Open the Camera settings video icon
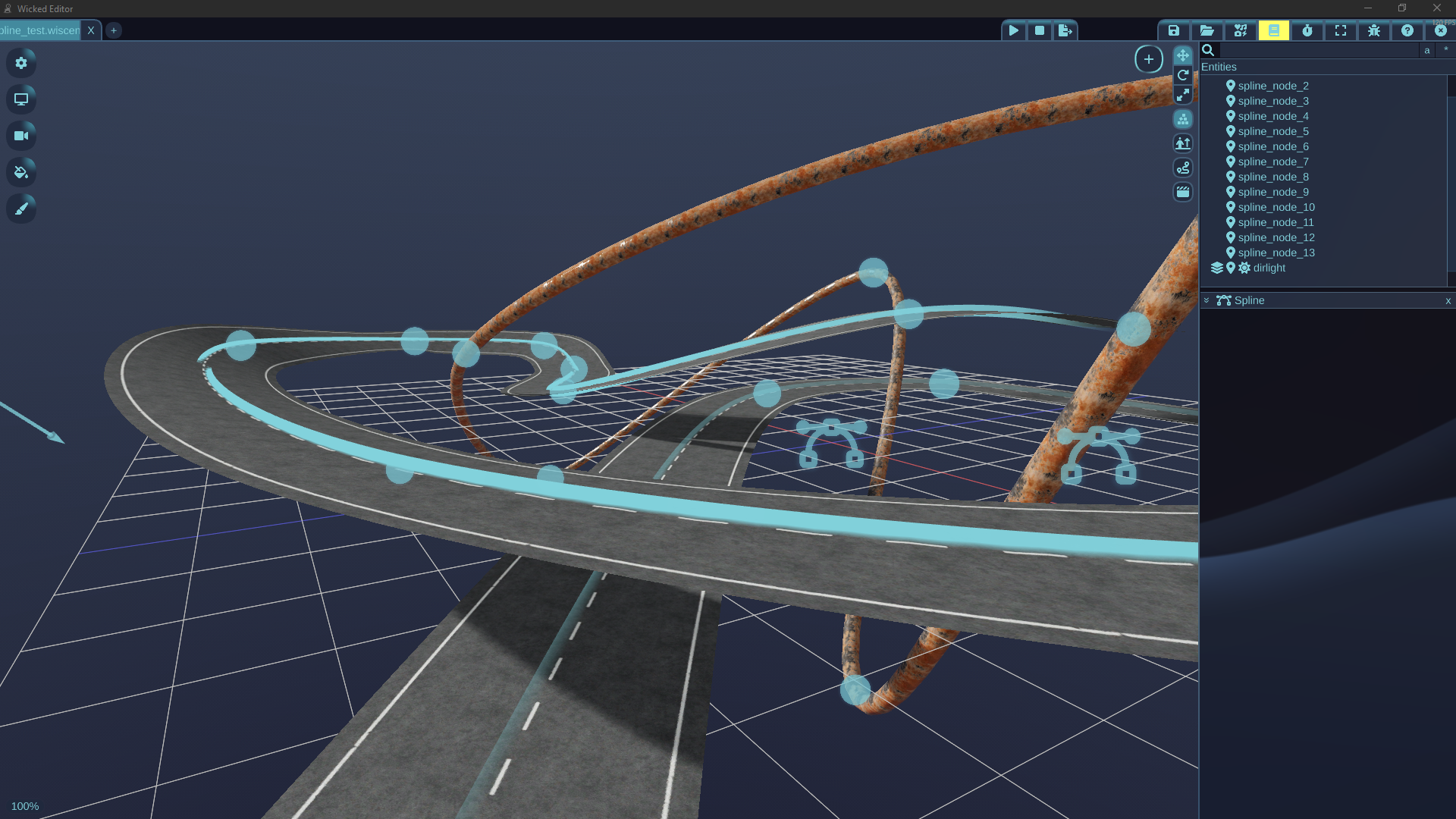The image size is (1456, 819). pos(21,136)
